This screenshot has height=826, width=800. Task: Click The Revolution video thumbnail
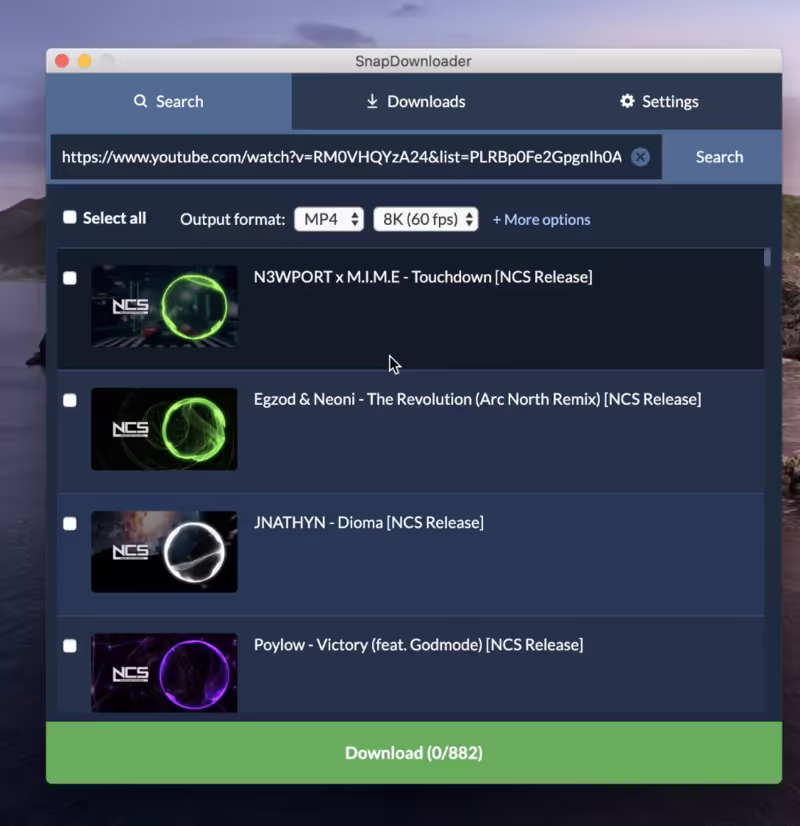(164, 429)
